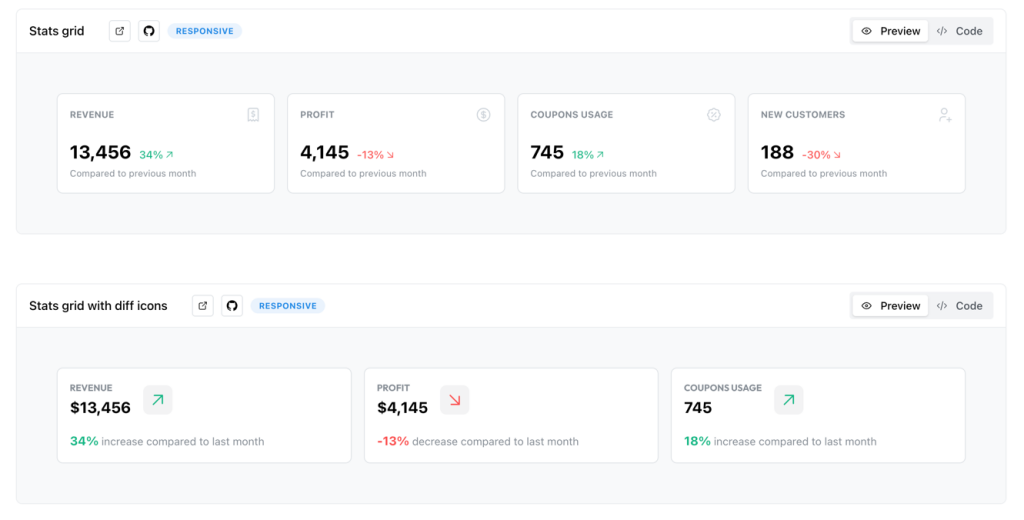Click the dollar coin icon on Profit card
This screenshot has height=520, width=1024.
483,115
